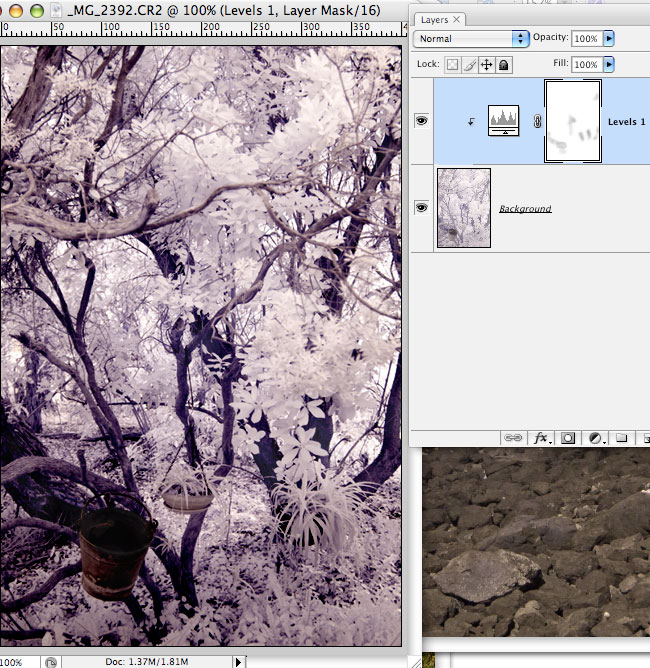Hide the Background layer
Screen dimensions: 650x668
422,207
